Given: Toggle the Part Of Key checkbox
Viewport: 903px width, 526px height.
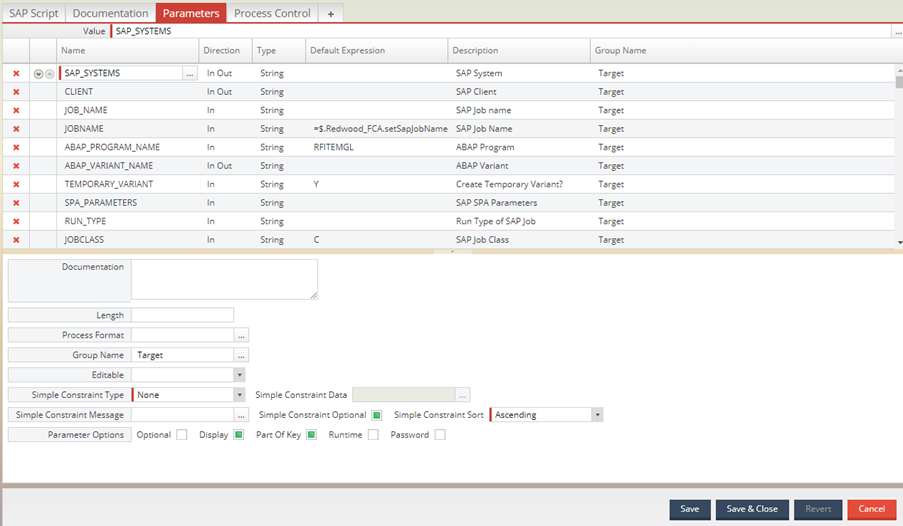Looking at the screenshot, I should 311,435.
